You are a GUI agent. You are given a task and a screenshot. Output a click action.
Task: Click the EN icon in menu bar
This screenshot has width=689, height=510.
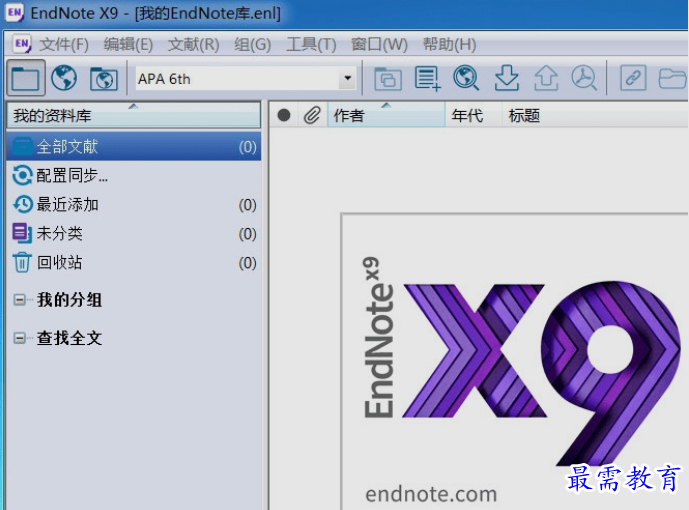coord(22,44)
